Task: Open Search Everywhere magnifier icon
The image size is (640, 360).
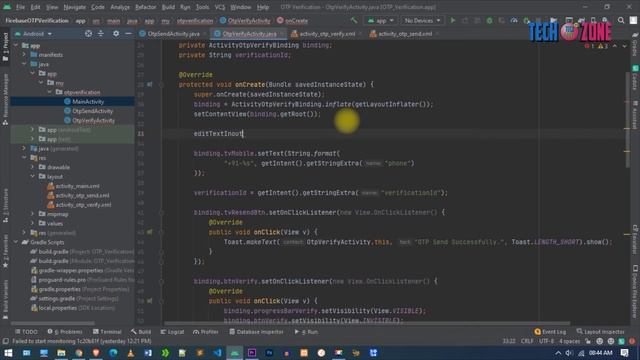Action: [x=621, y=20]
